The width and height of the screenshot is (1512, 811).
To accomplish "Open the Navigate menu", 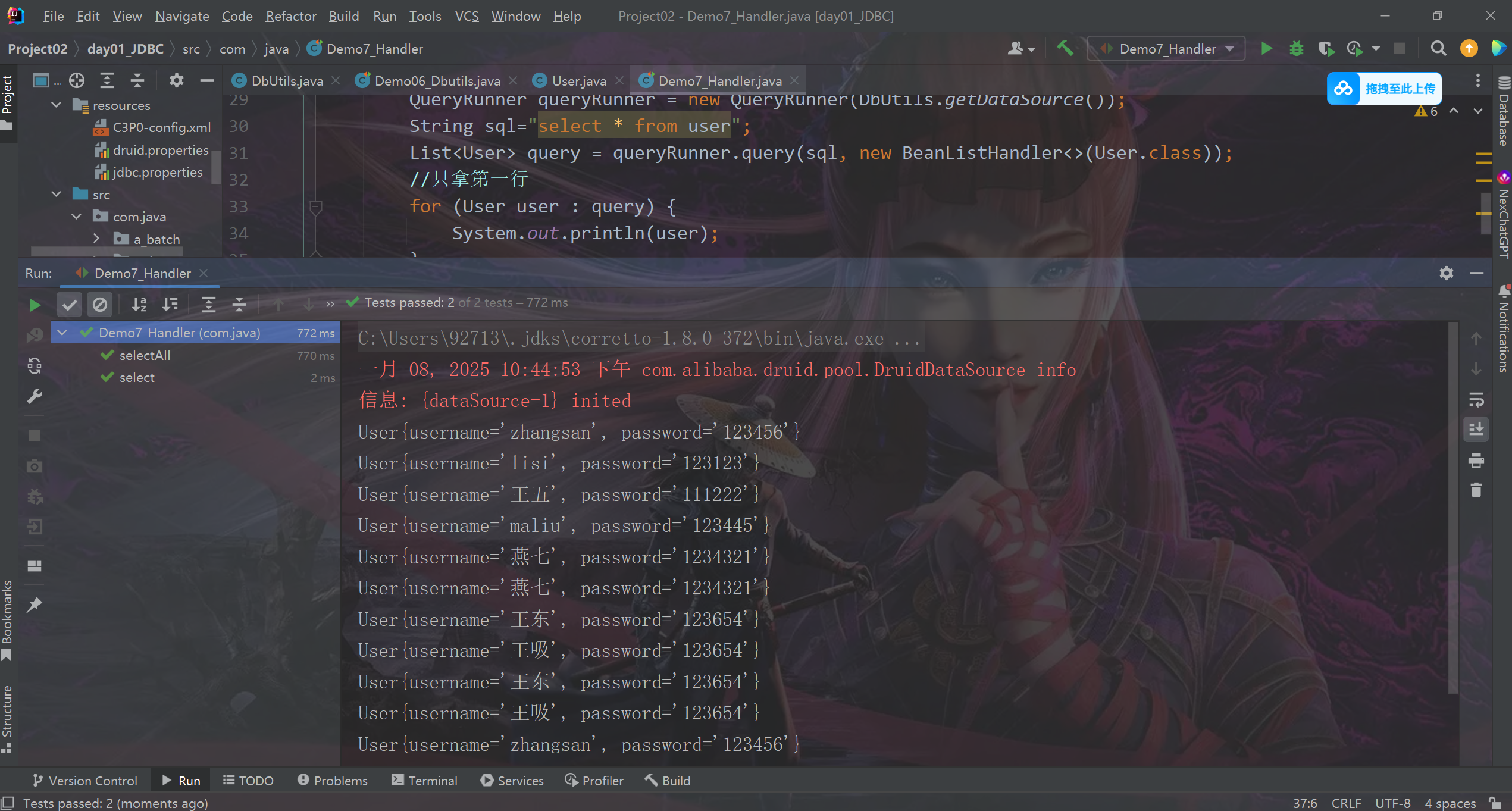I will tap(181, 16).
